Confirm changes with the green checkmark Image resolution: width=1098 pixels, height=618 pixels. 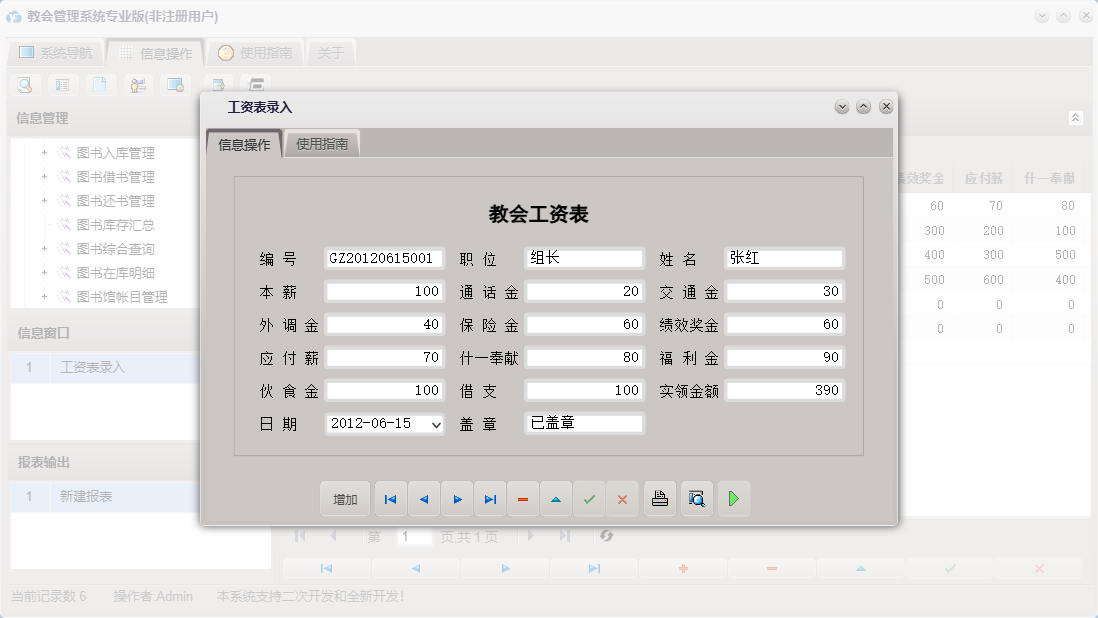(589, 498)
